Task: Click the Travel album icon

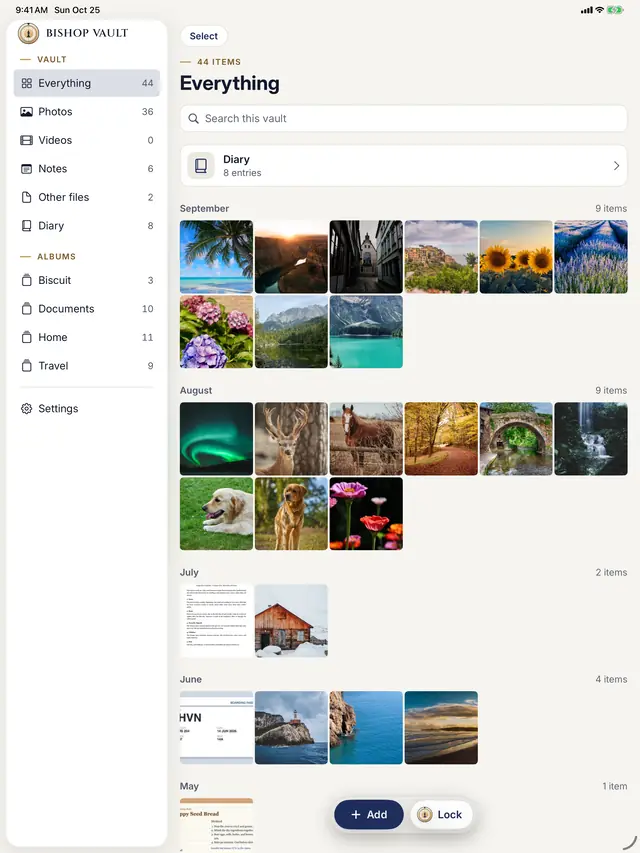Action: [26, 366]
